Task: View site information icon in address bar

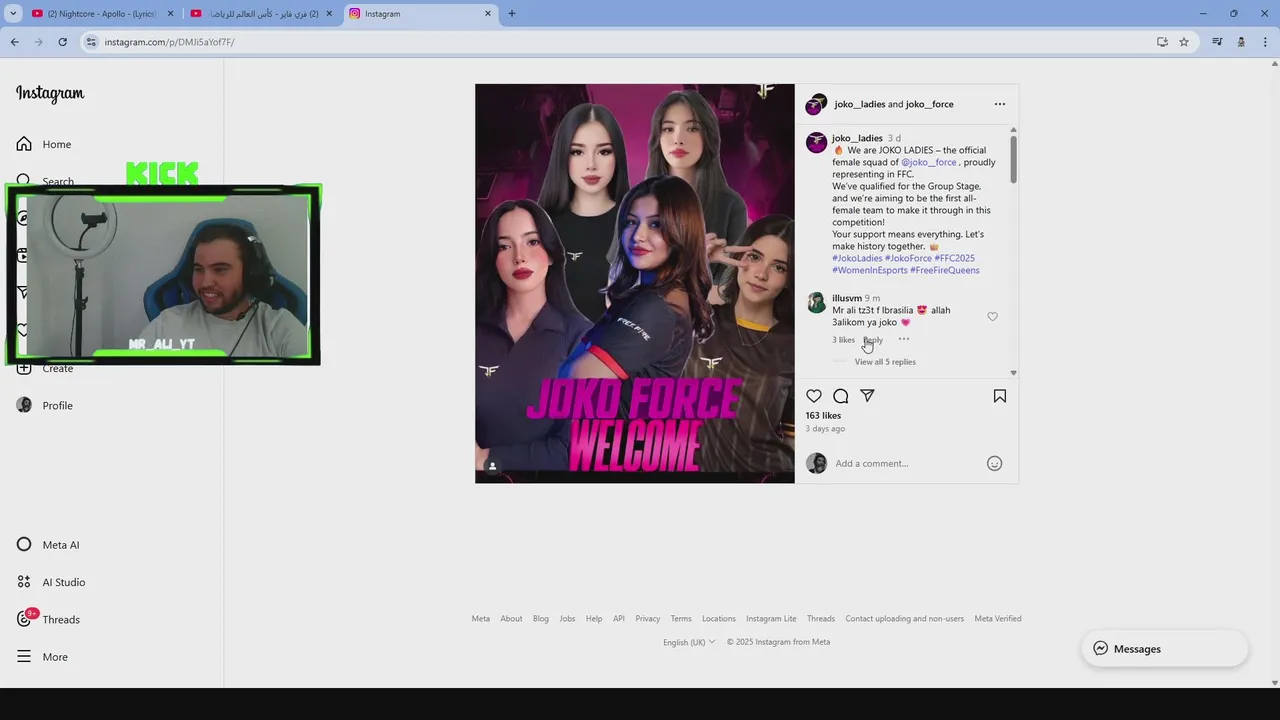Action: pos(91,42)
